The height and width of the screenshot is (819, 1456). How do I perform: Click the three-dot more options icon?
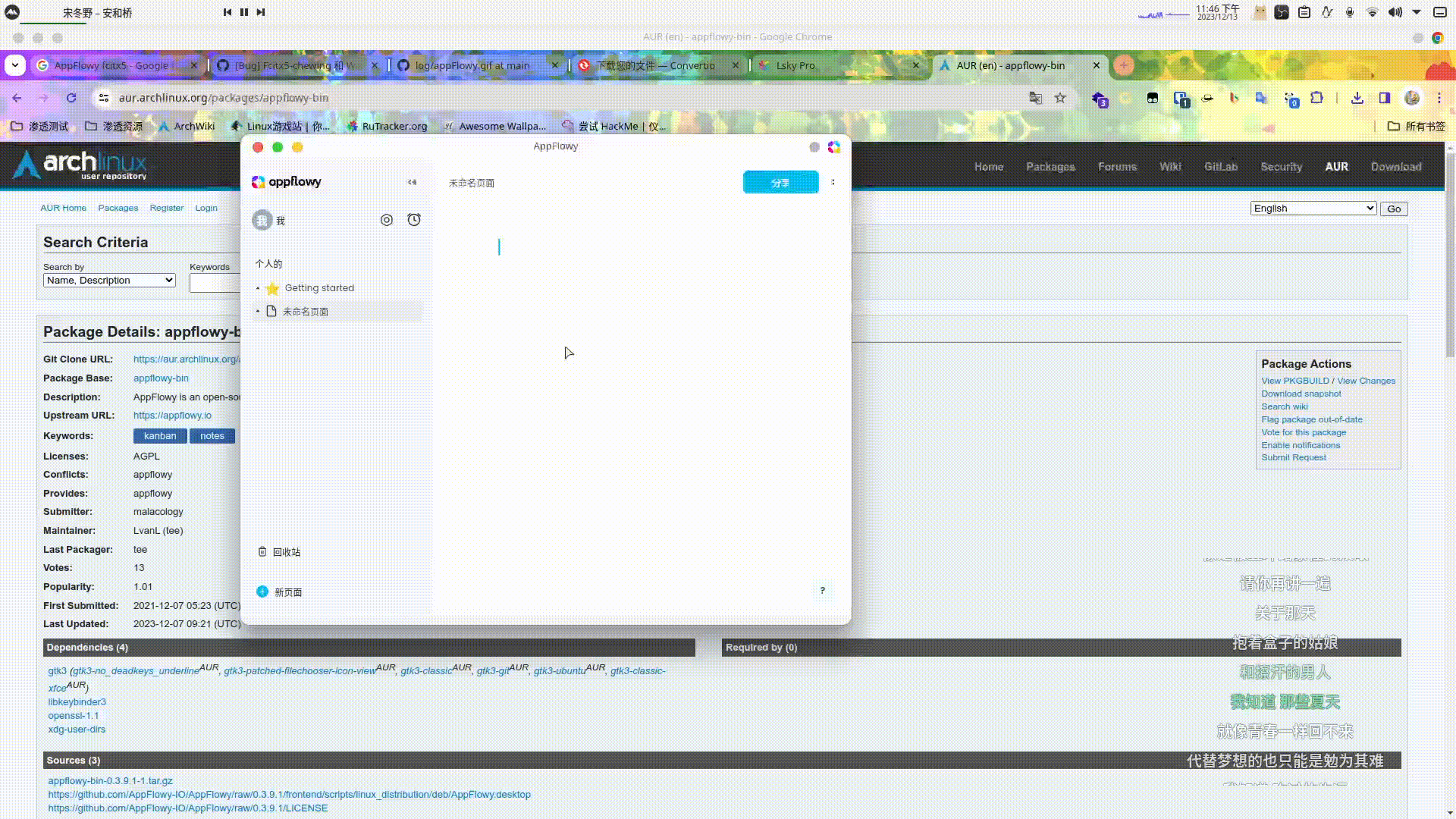coord(833,182)
